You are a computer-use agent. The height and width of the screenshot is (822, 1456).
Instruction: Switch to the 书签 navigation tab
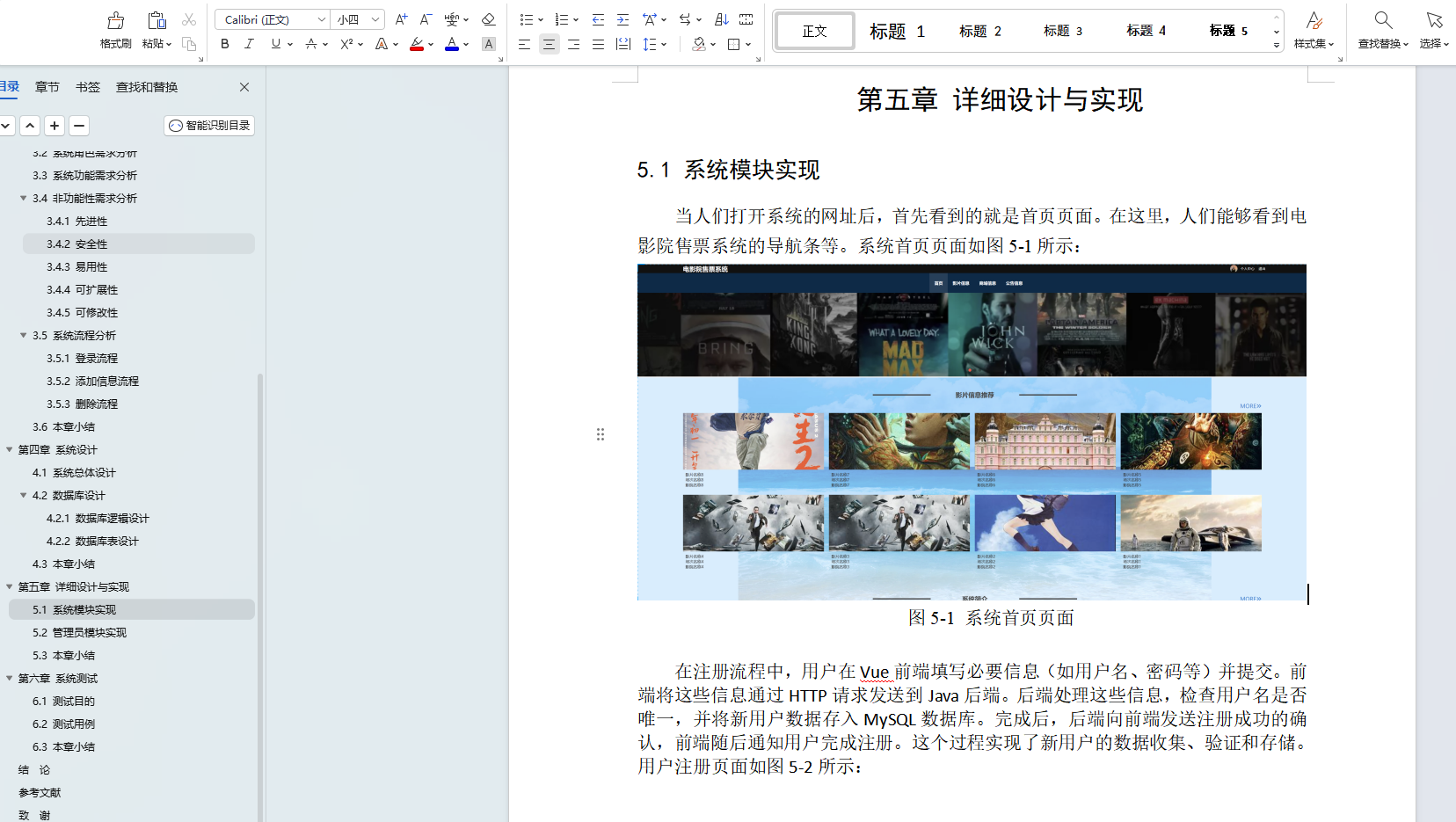pyautogui.click(x=88, y=87)
